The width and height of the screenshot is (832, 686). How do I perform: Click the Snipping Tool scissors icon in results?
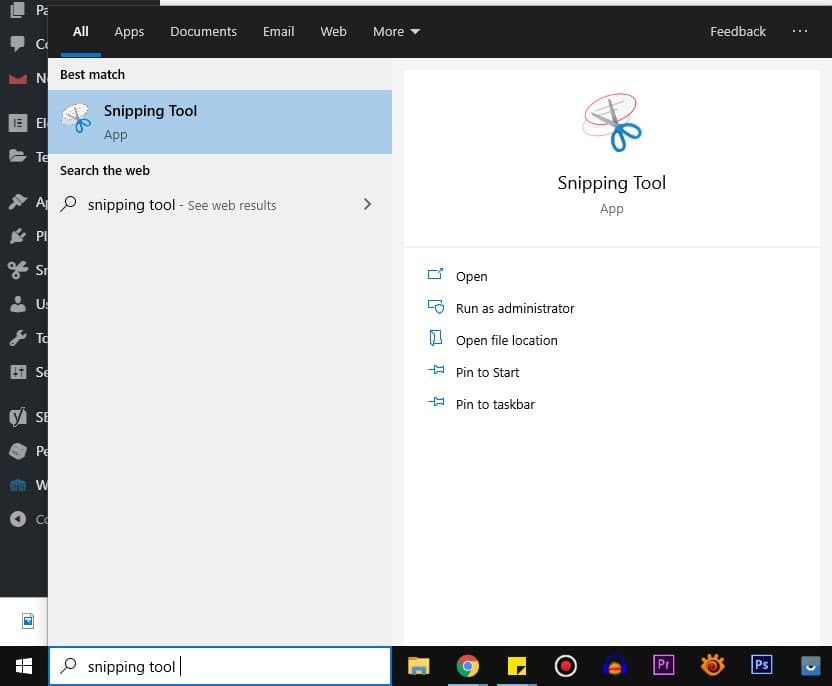click(x=76, y=118)
